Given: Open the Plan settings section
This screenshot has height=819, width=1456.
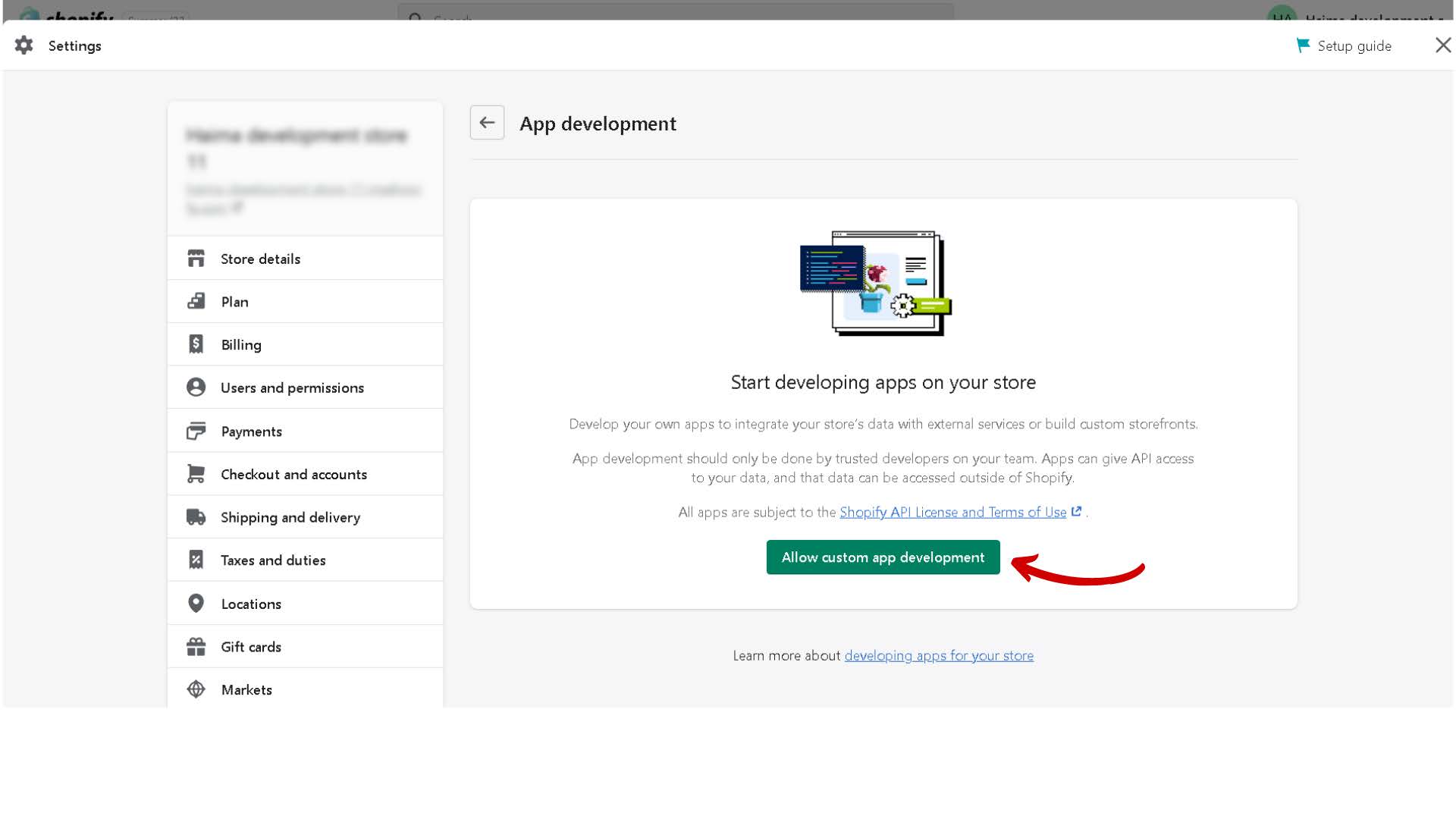Looking at the screenshot, I should point(235,302).
